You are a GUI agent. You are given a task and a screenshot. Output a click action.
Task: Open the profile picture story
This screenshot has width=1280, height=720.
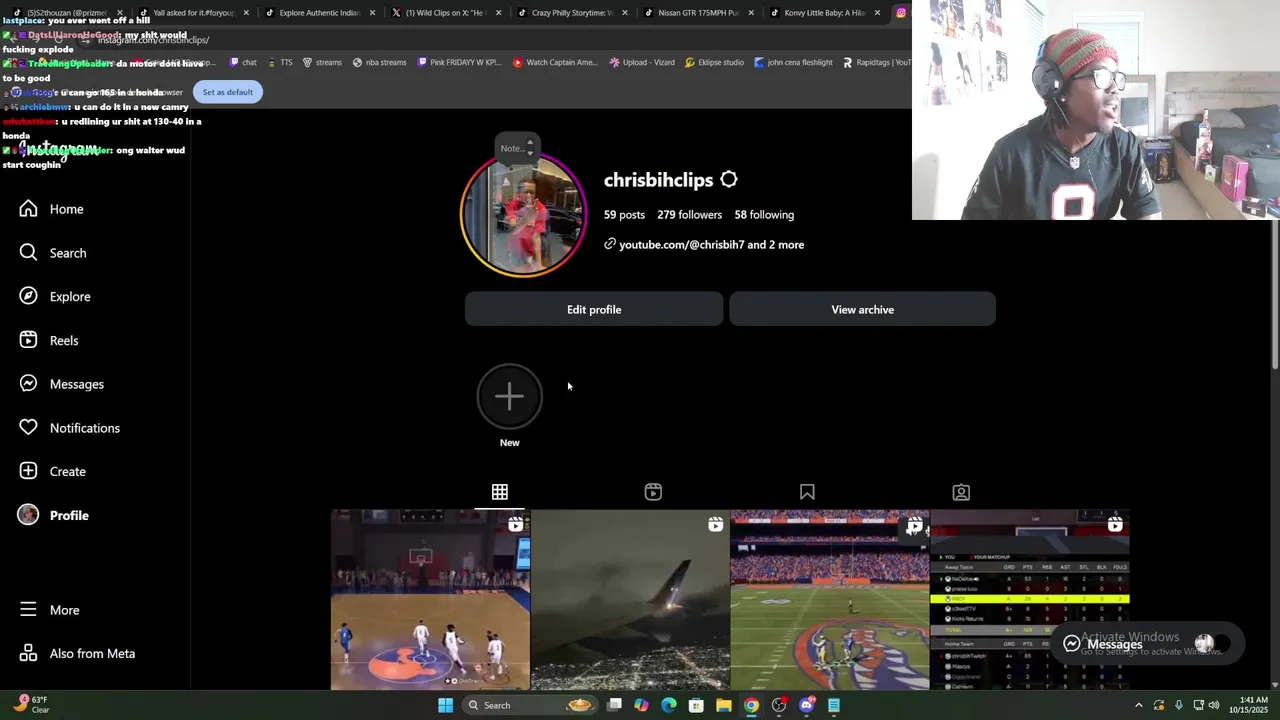(x=523, y=215)
